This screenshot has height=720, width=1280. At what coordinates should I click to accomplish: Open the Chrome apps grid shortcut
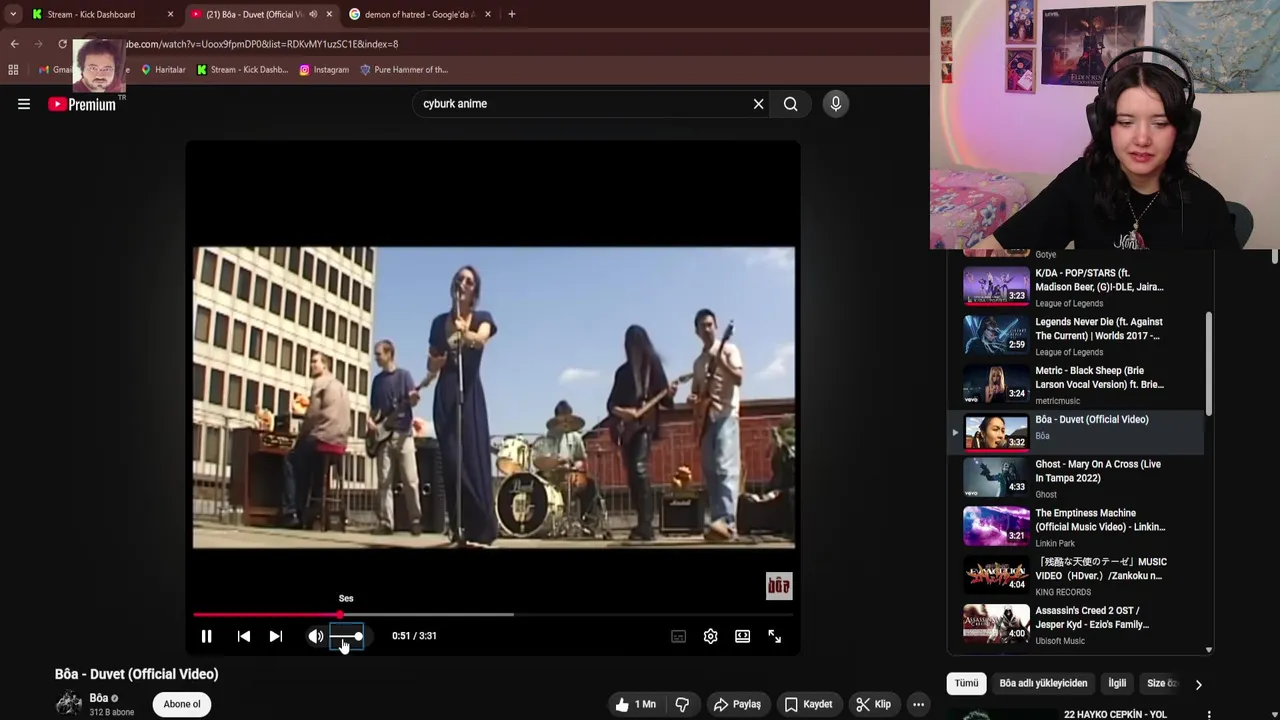pos(13,70)
